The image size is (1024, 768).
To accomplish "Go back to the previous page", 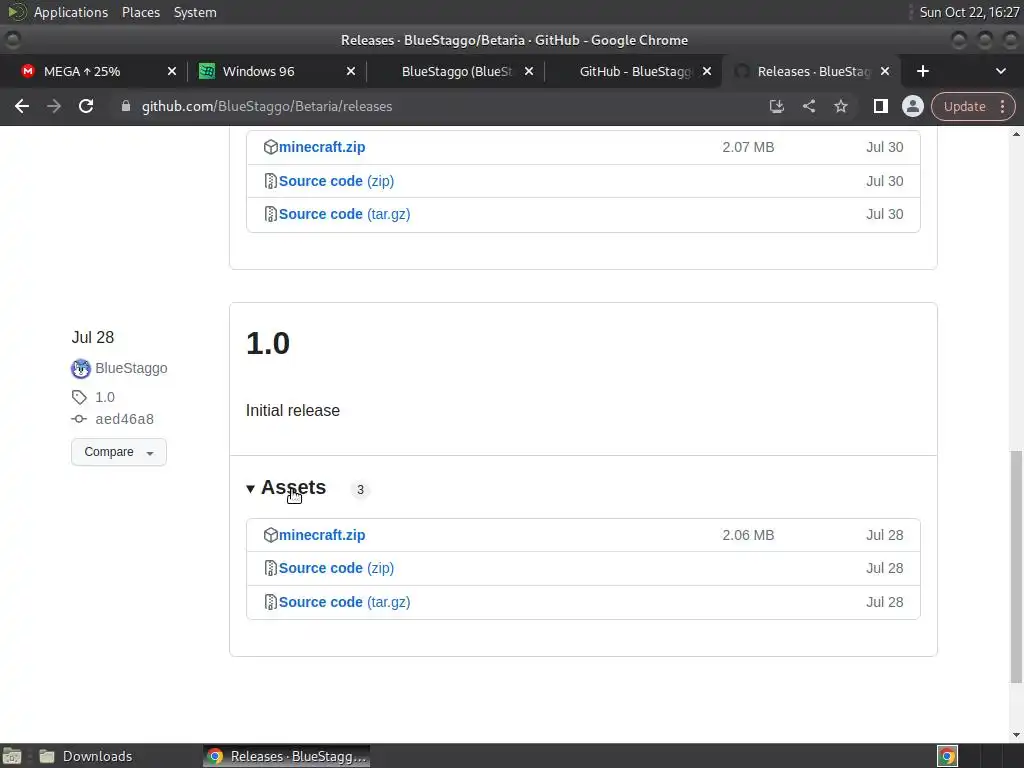I will [x=22, y=106].
